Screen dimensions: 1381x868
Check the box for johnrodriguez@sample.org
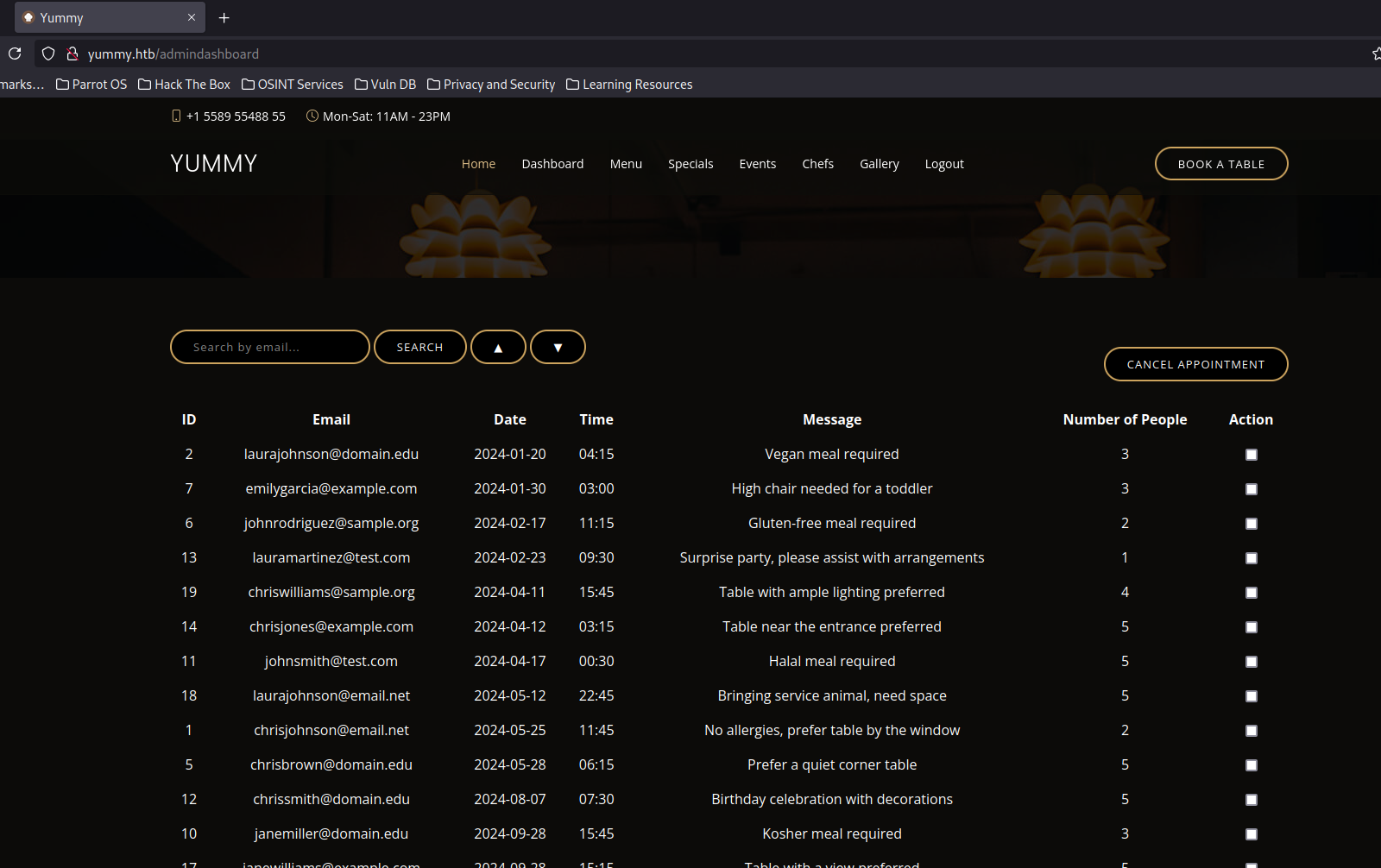[x=1252, y=524]
